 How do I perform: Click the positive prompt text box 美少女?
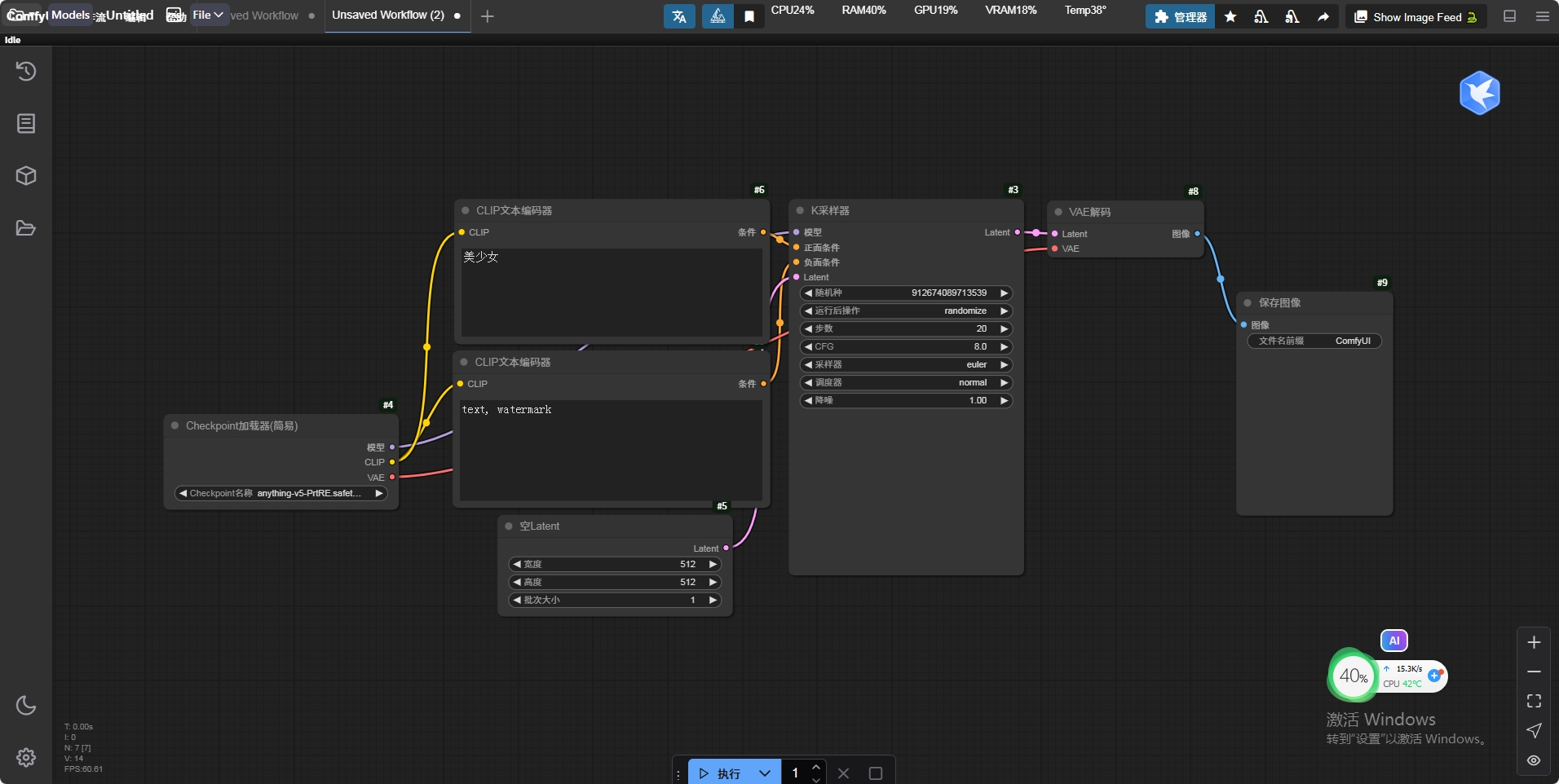(612, 293)
